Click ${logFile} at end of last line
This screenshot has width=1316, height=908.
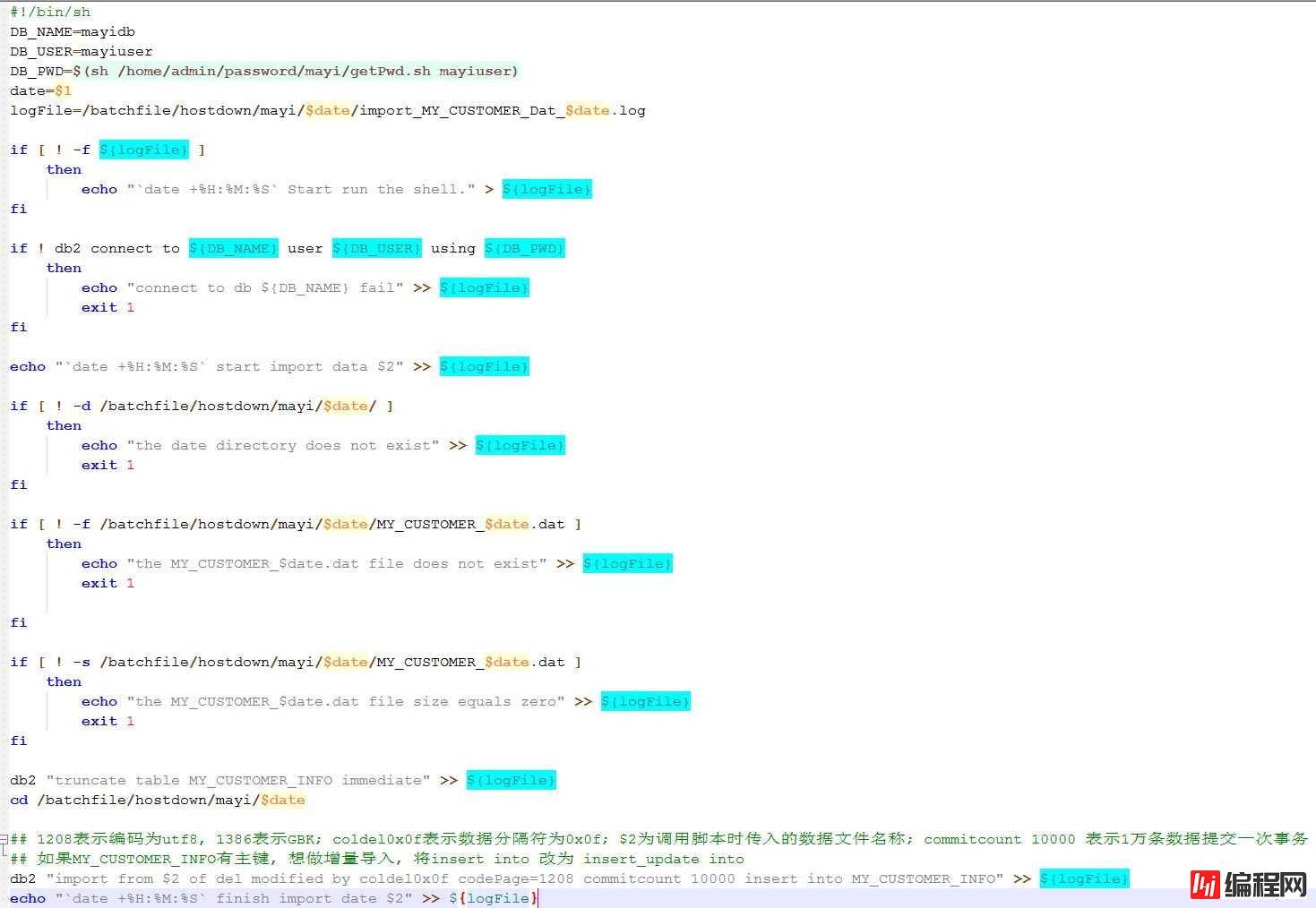[494, 898]
